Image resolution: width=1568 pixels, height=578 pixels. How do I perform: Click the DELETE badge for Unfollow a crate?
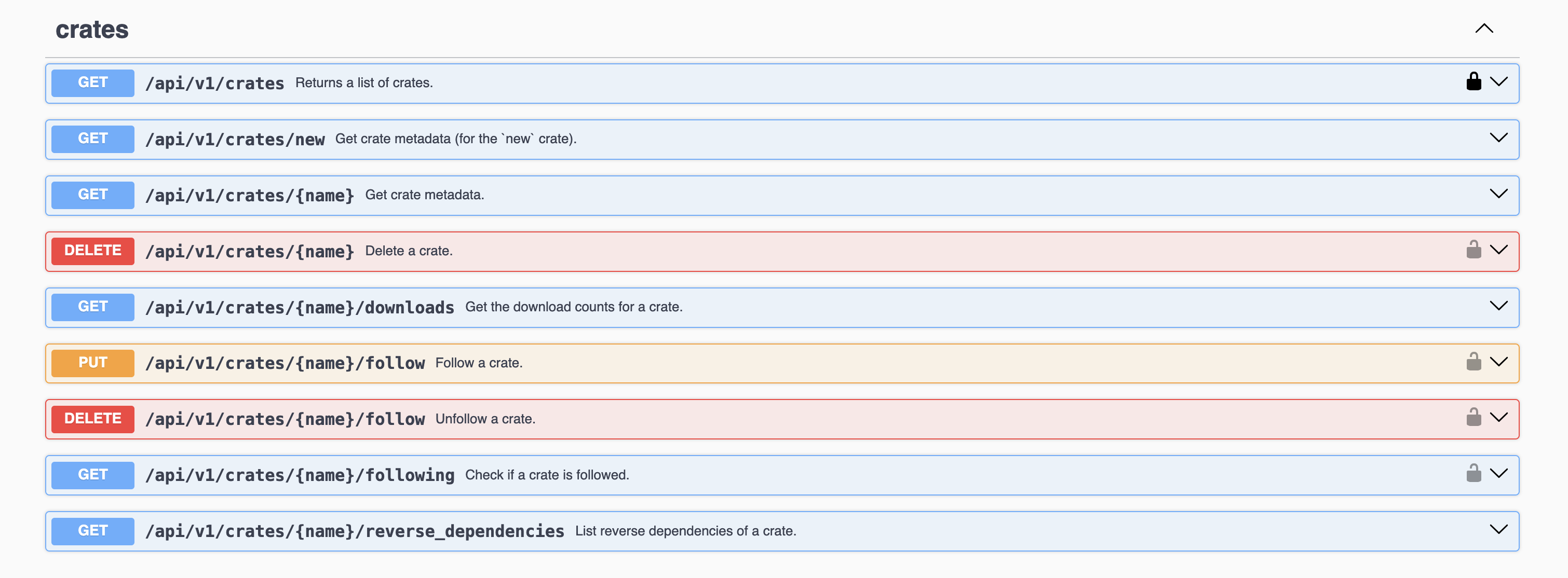point(92,419)
